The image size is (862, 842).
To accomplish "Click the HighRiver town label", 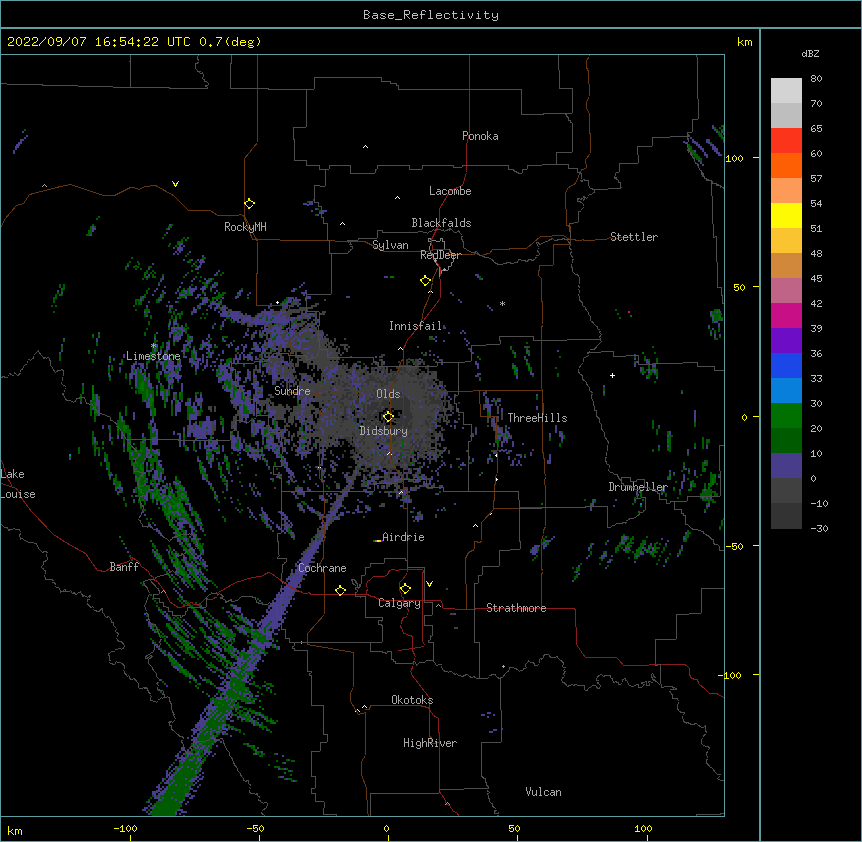I will coord(430,743).
